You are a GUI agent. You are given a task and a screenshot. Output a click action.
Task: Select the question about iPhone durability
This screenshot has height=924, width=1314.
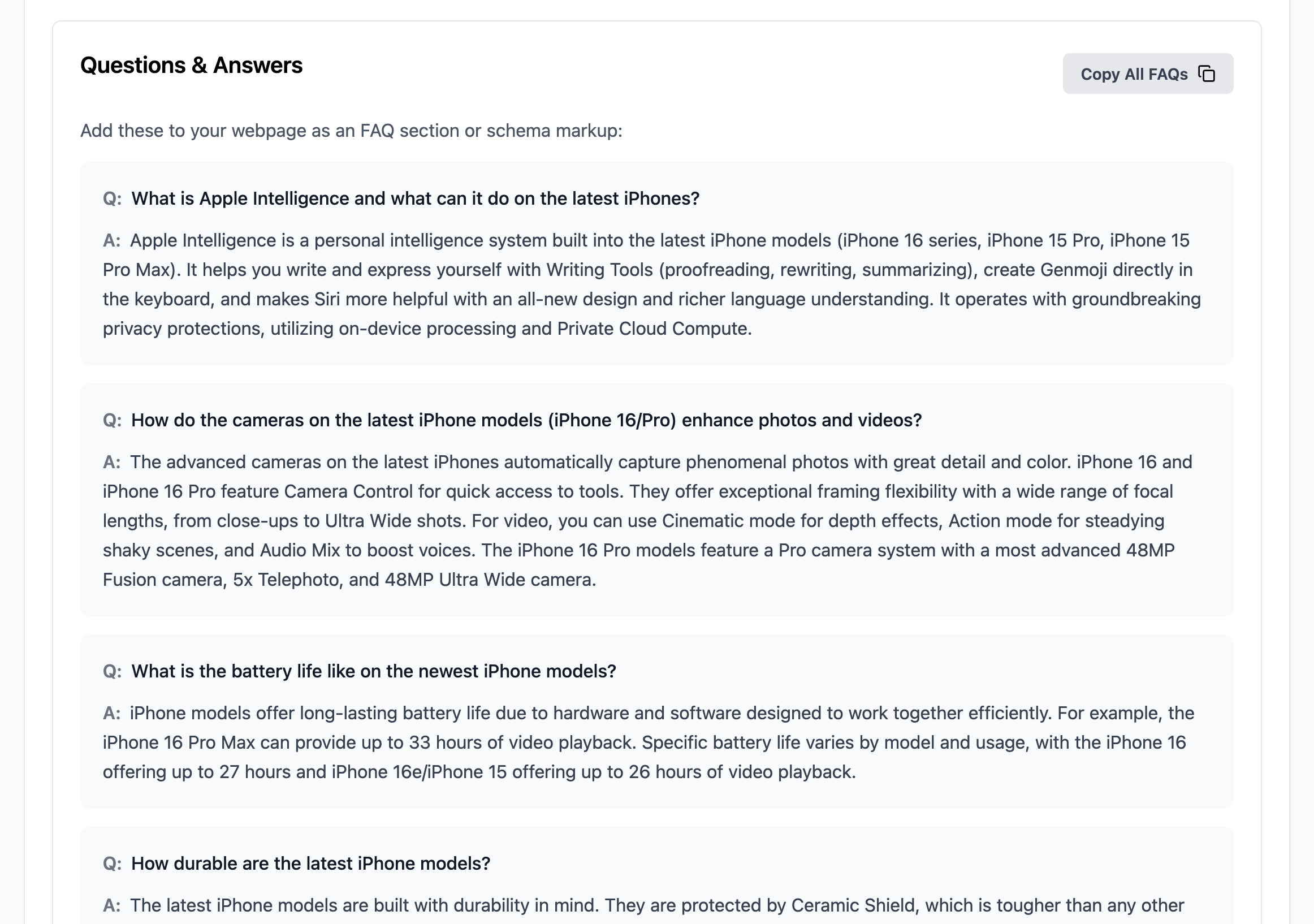coord(310,863)
